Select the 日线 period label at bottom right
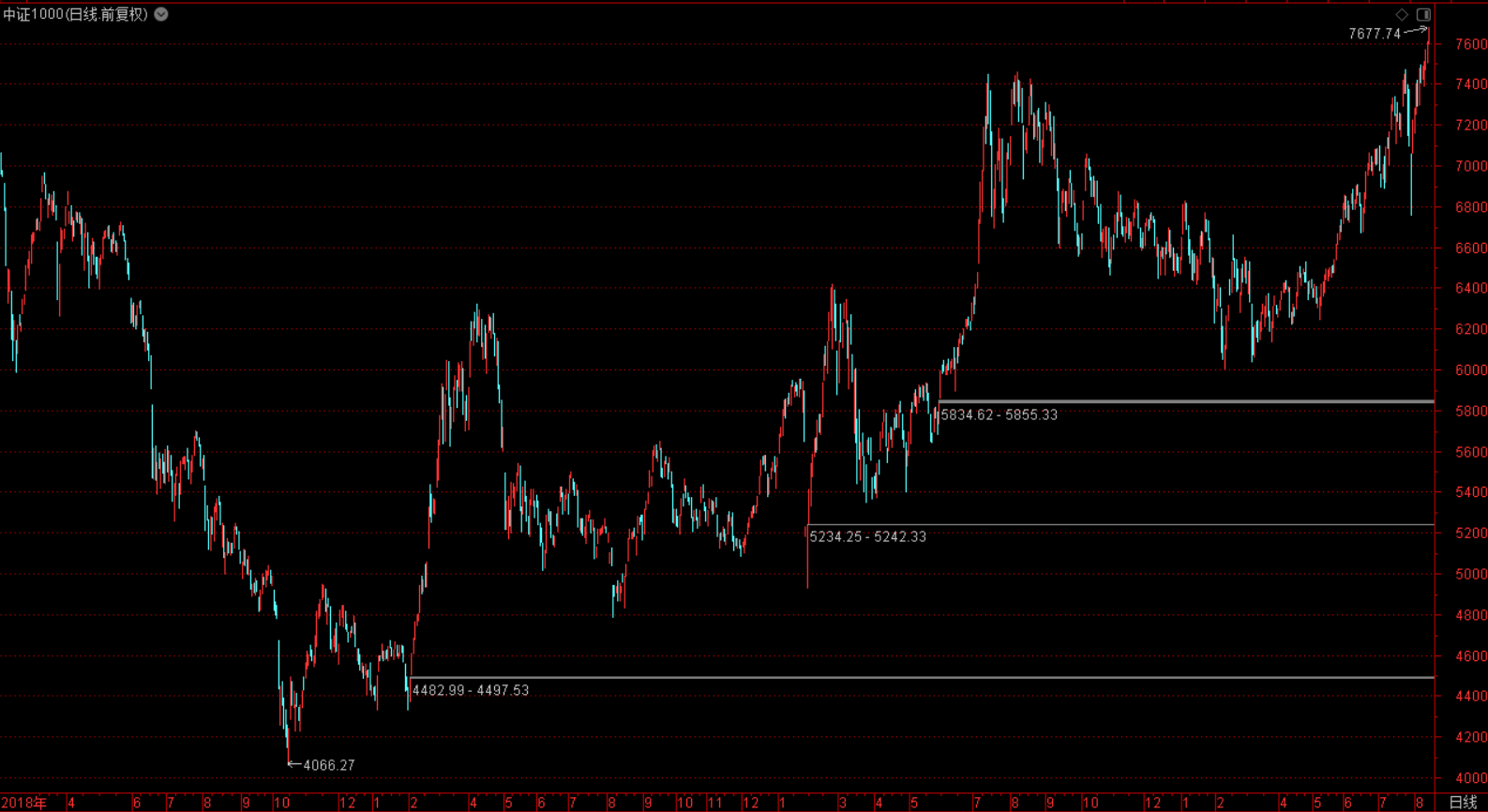The height and width of the screenshot is (812, 1488). (x=1463, y=803)
